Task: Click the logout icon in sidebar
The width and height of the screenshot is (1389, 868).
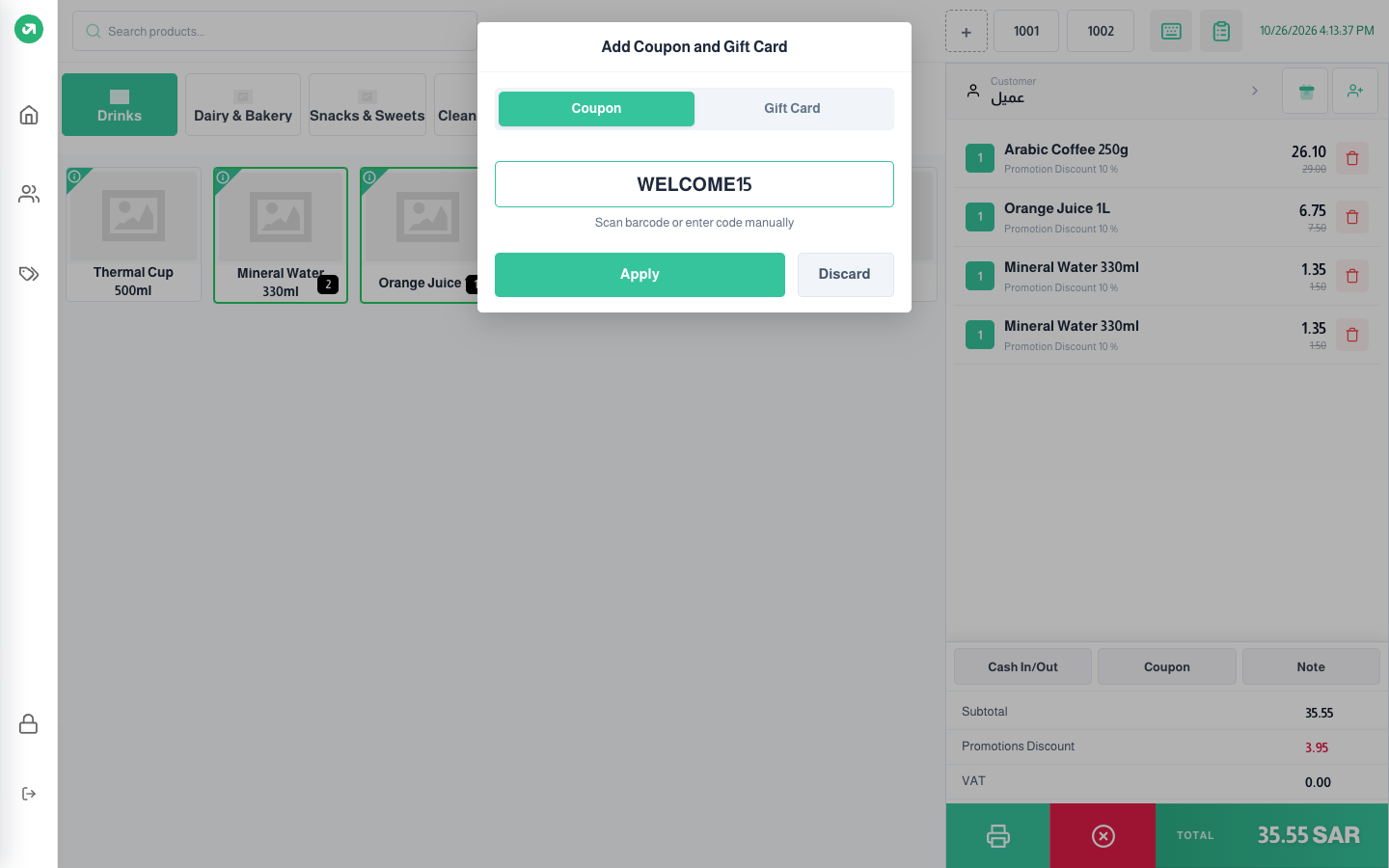Action: point(29,794)
